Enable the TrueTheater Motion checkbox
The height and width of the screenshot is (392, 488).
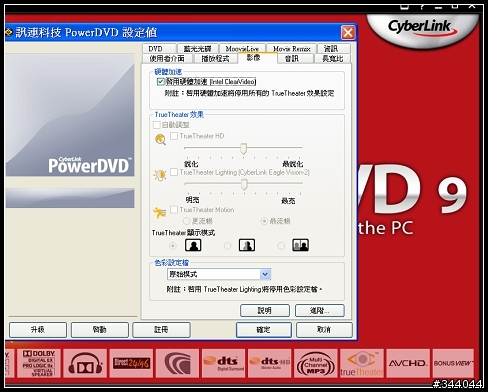174,210
